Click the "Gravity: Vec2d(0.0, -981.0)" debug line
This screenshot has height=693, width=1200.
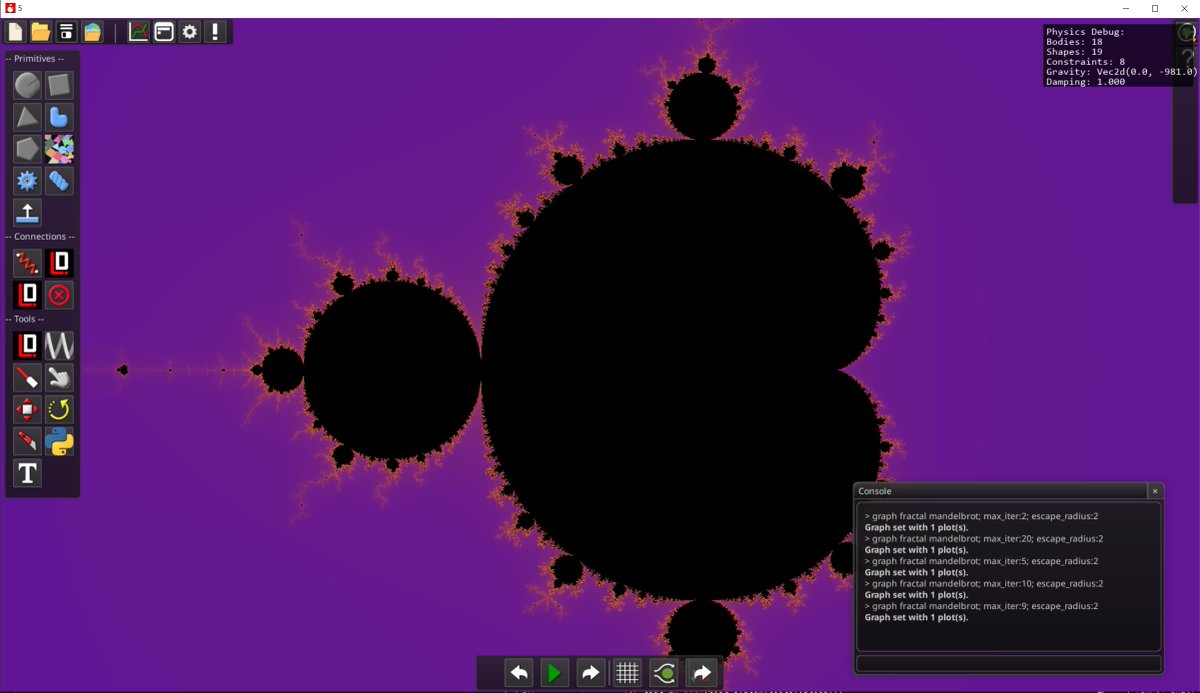coord(1121,72)
